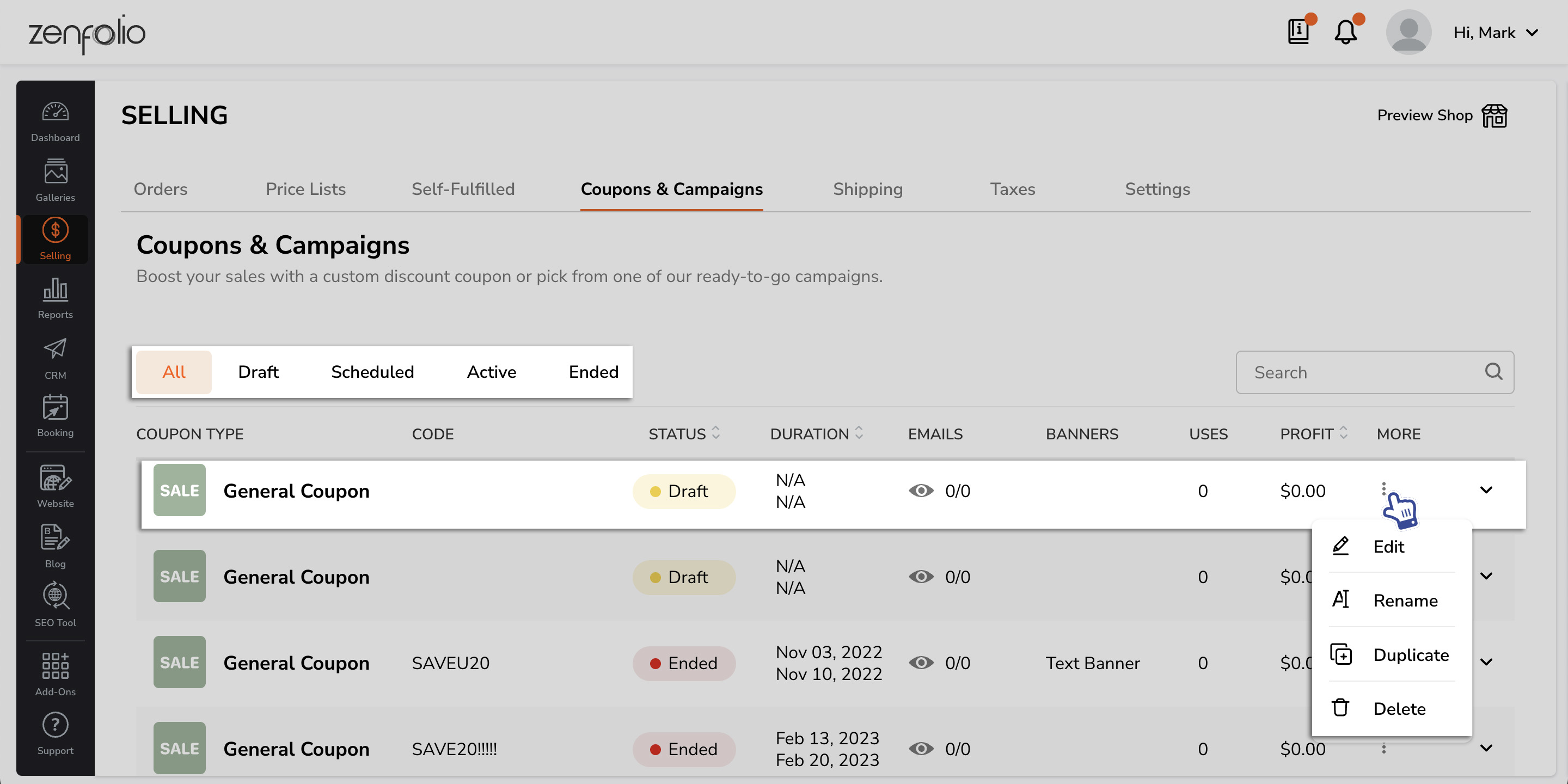Open the notifications bell
This screenshot has height=784, width=1568.
click(x=1345, y=32)
